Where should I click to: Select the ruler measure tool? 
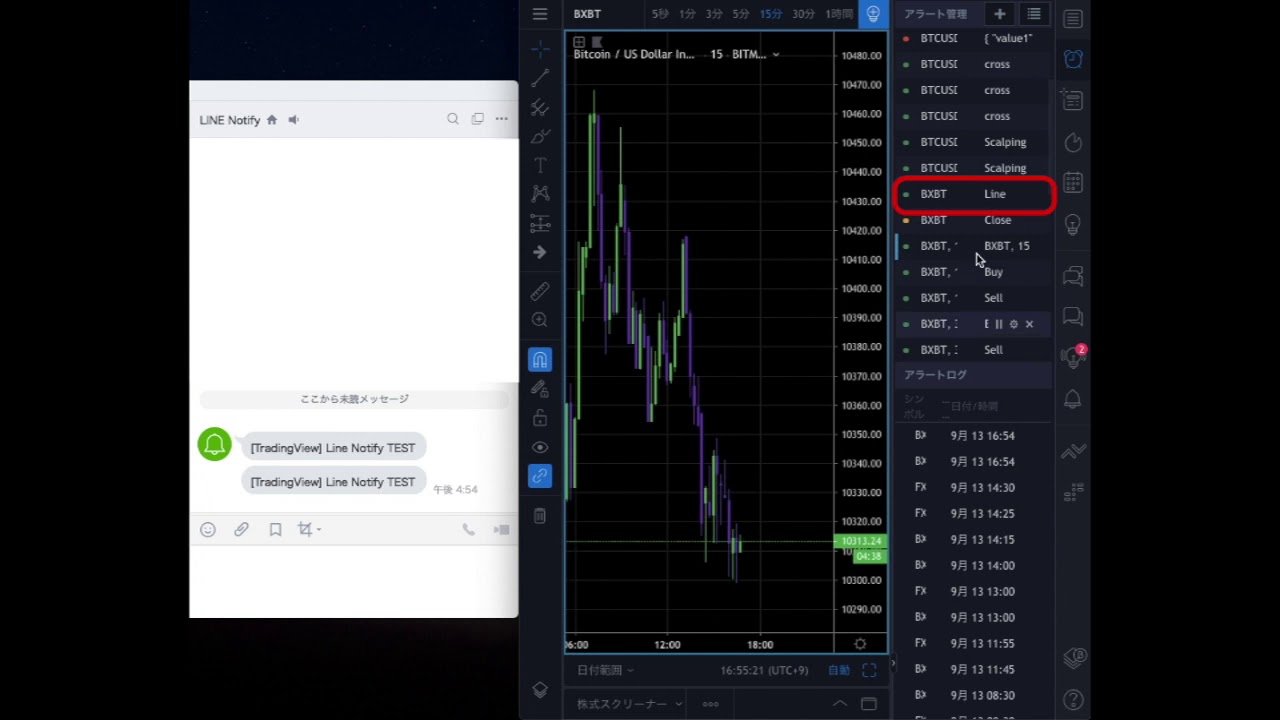tap(540, 291)
